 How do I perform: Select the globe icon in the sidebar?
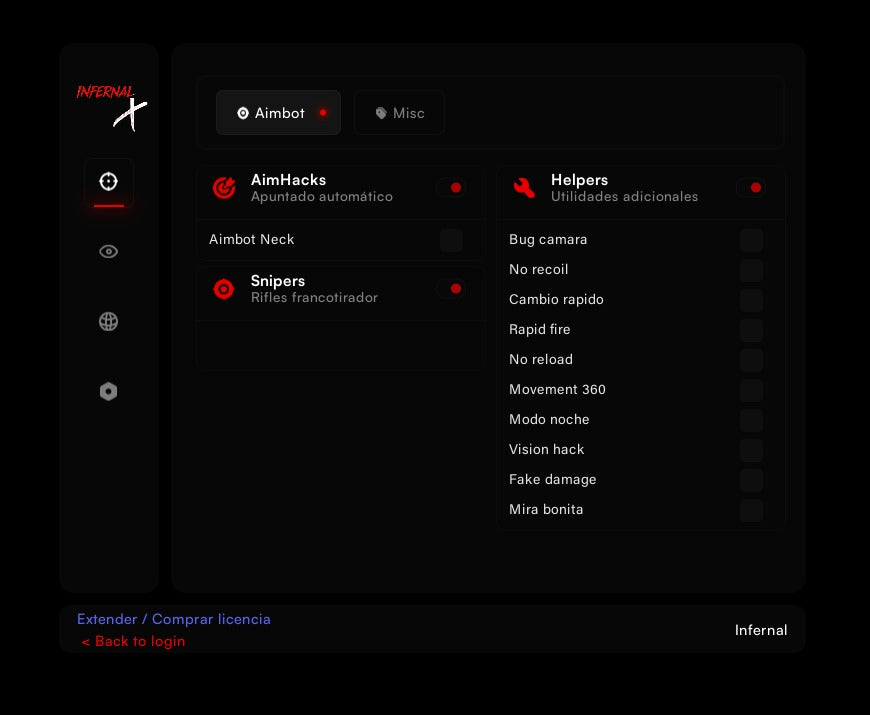tap(109, 321)
